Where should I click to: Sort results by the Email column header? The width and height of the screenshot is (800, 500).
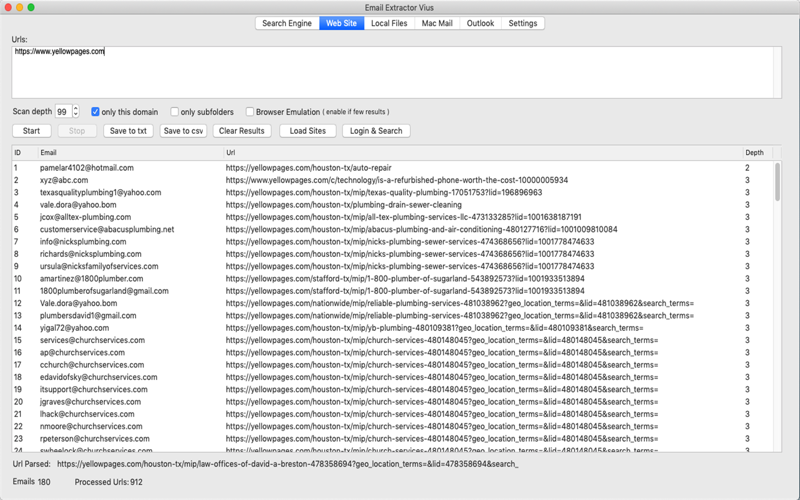[x=131, y=153]
